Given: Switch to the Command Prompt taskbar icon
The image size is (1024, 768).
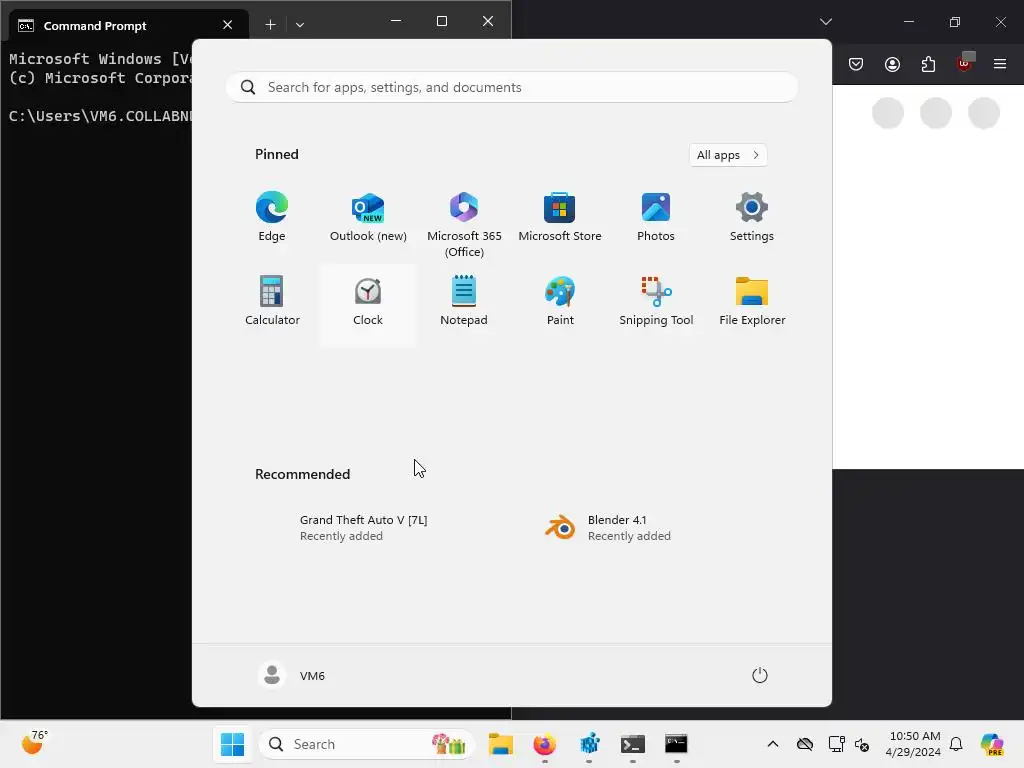Looking at the screenshot, I should [677, 744].
